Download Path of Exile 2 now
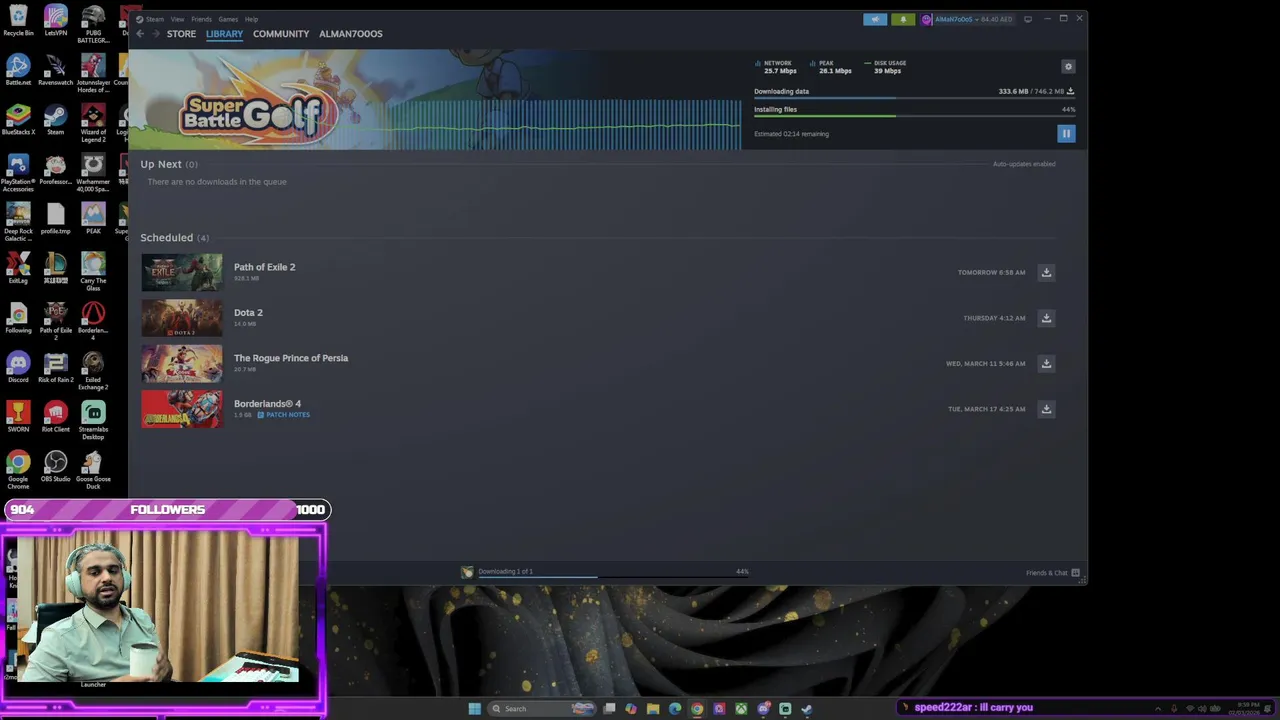The width and height of the screenshot is (1280, 720). click(x=1046, y=272)
